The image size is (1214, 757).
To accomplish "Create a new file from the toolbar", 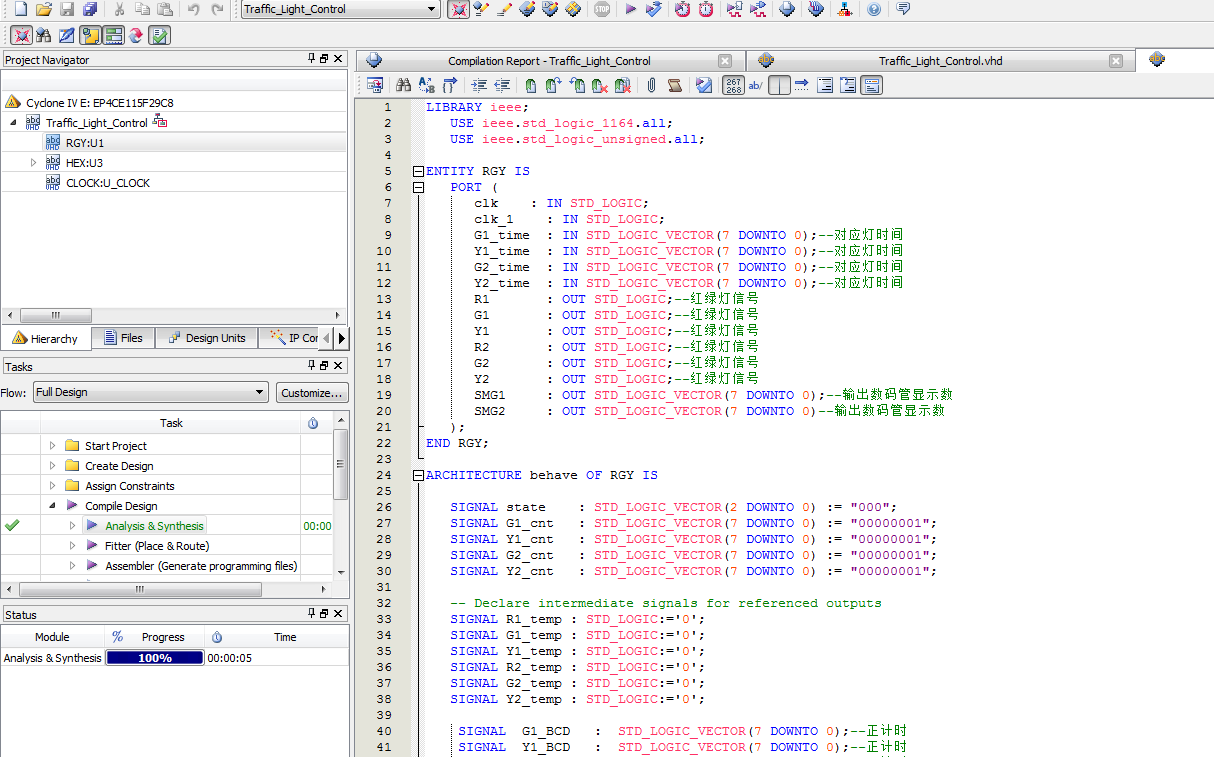I will [x=20, y=9].
